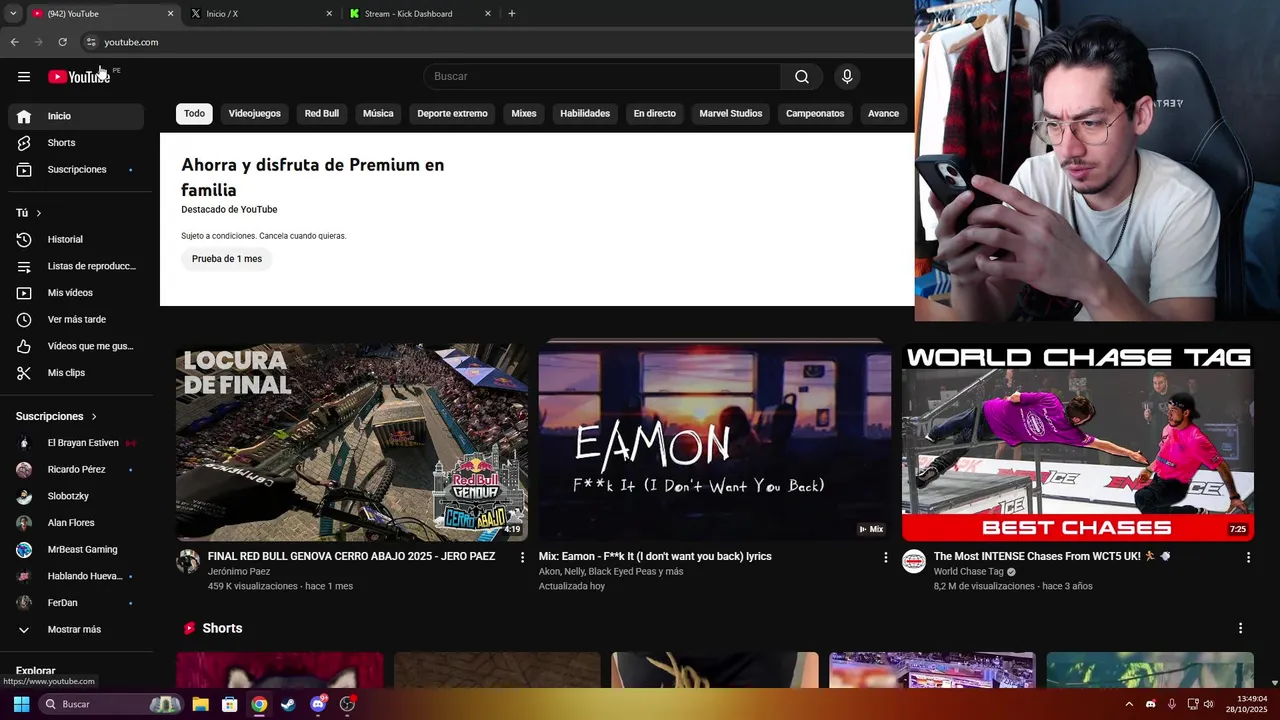Image resolution: width=1280 pixels, height=720 pixels.
Task: Click Prueba de 1 mes button
Action: pos(227,259)
